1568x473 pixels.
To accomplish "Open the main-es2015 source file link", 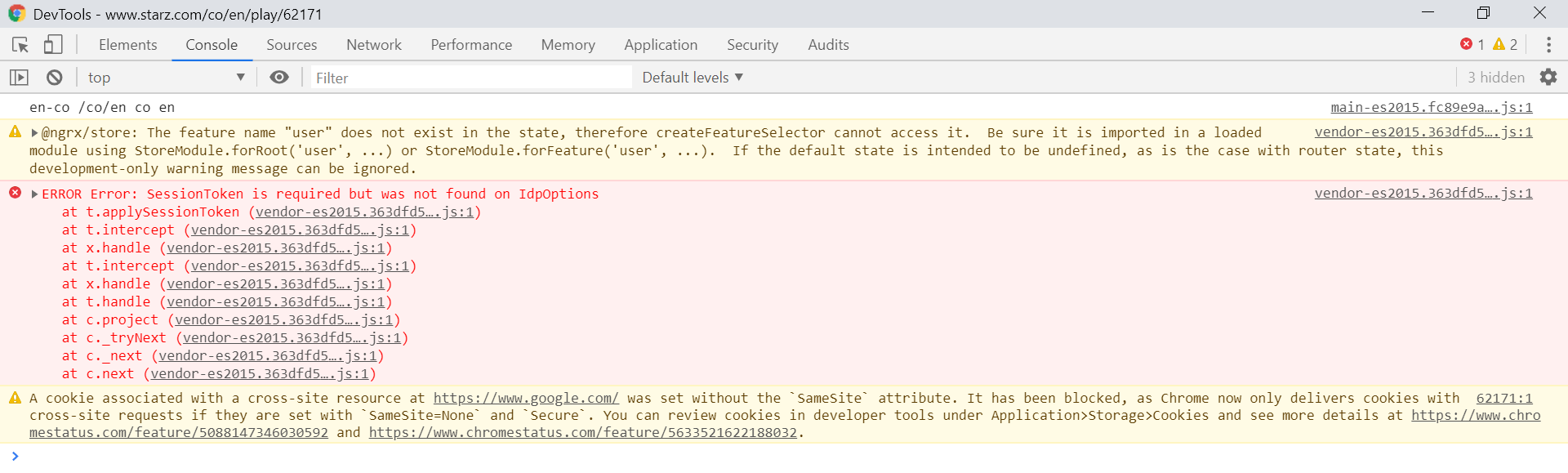I will (1431, 108).
